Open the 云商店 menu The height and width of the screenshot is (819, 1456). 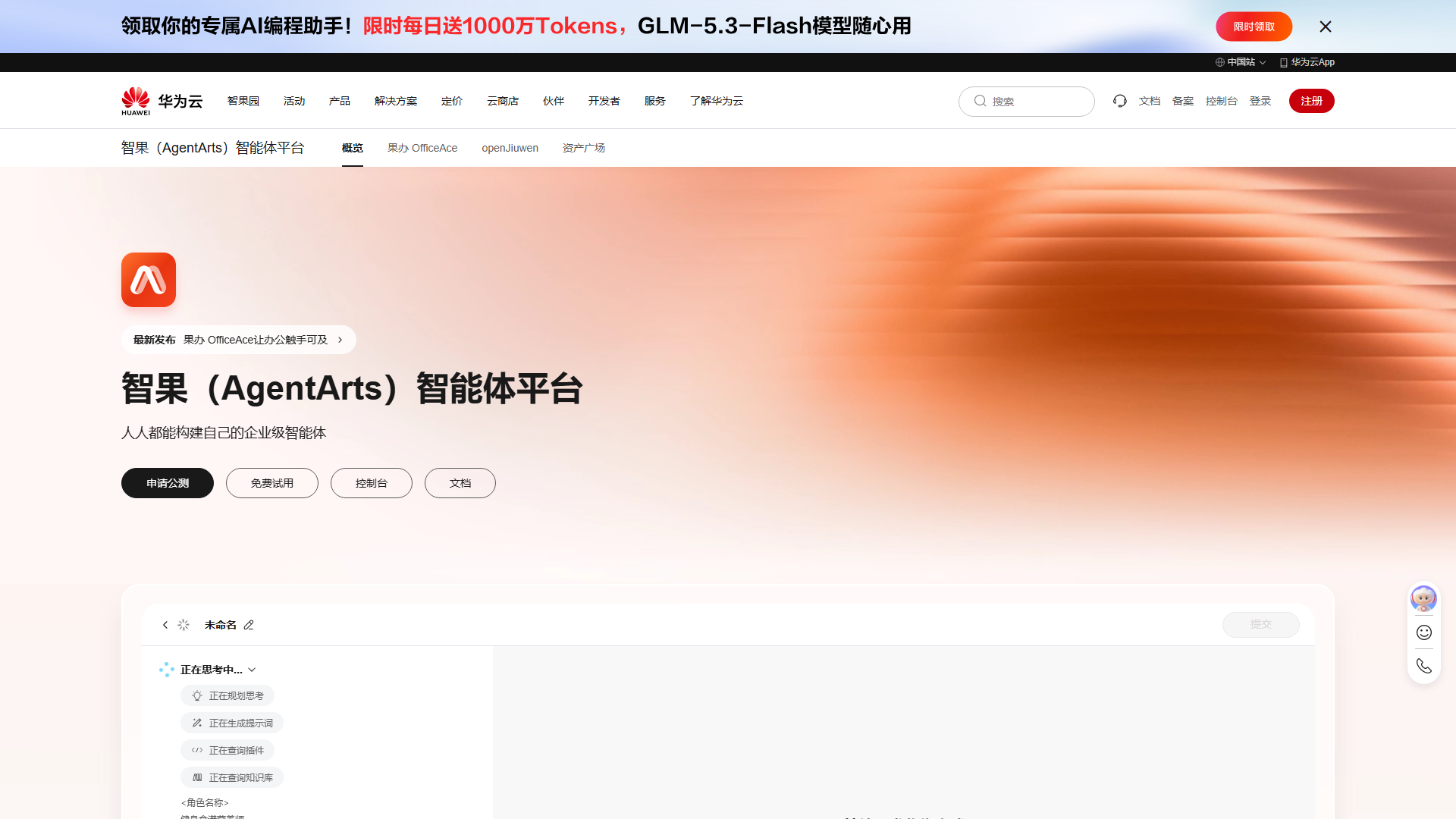click(x=503, y=101)
